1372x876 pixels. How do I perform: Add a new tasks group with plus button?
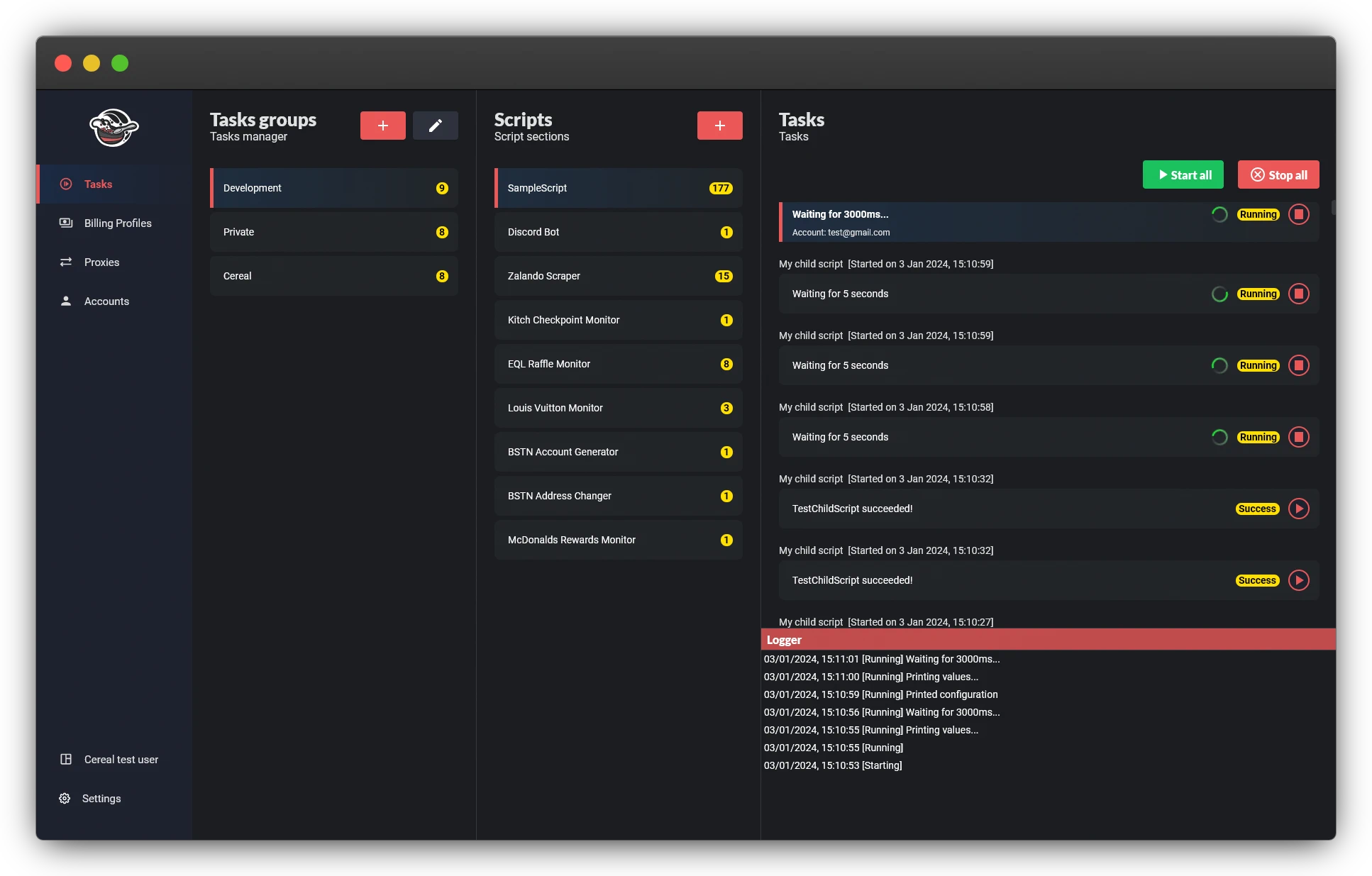coord(382,126)
